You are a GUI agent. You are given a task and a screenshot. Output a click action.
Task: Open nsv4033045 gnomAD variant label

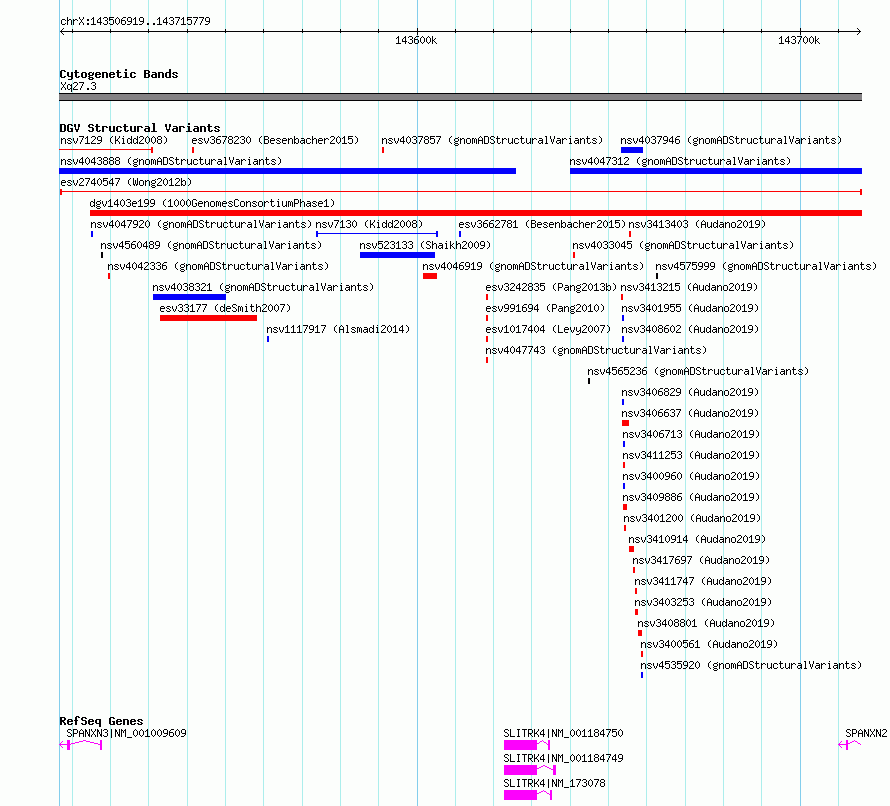(683, 245)
